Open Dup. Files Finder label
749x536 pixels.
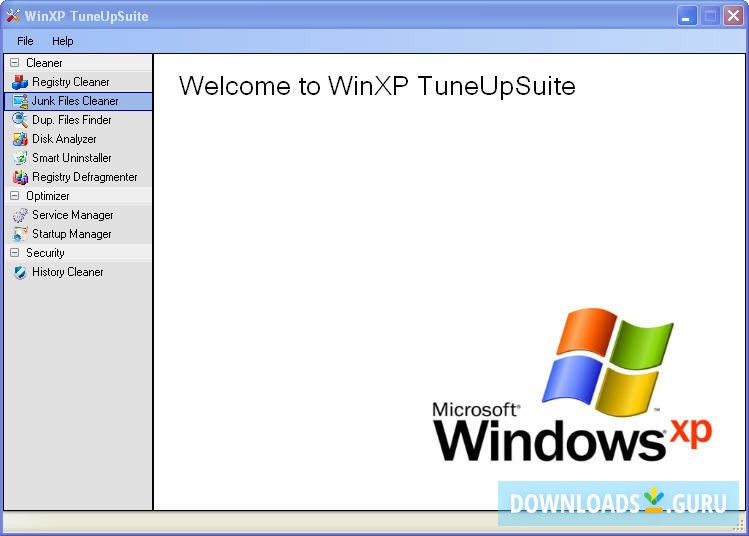point(72,120)
